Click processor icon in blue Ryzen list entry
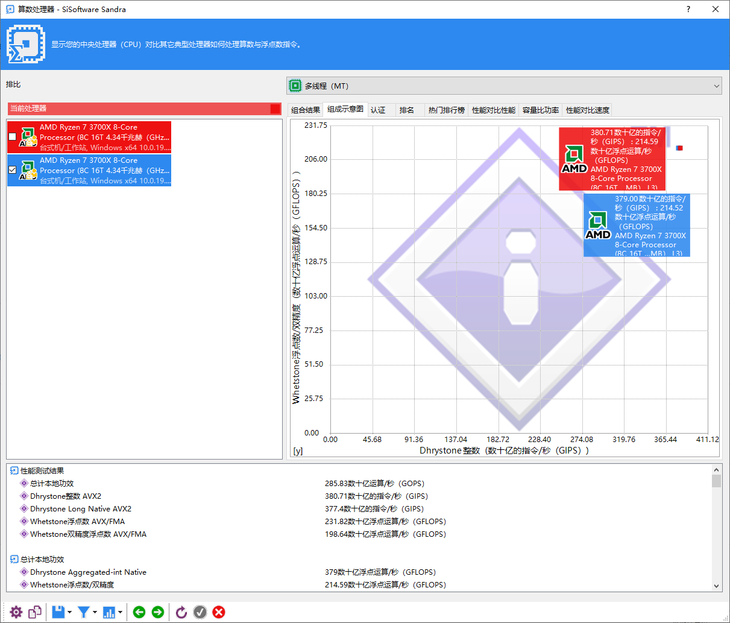The image size is (730, 623). click(x=28, y=170)
